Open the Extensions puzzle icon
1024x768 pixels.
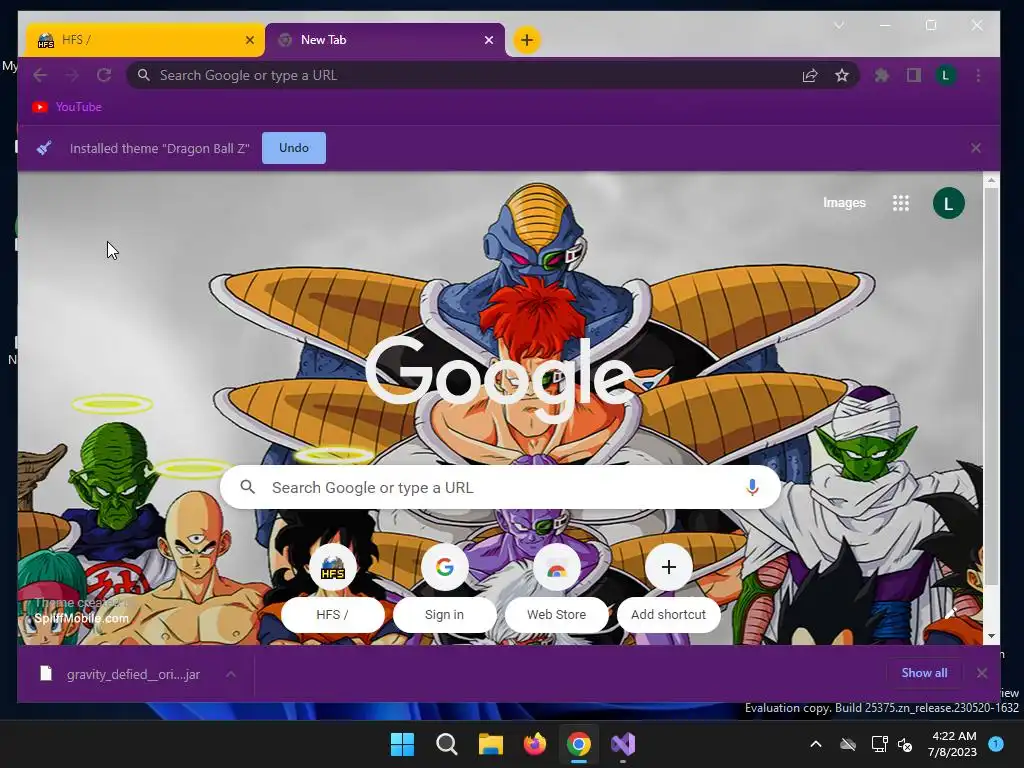(x=882, y=75)
